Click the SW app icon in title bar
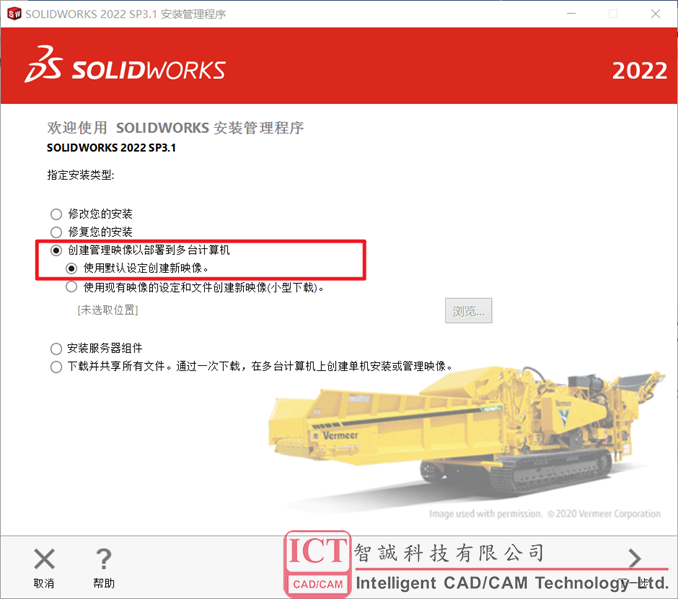678x599 pixels. point(14,14)
